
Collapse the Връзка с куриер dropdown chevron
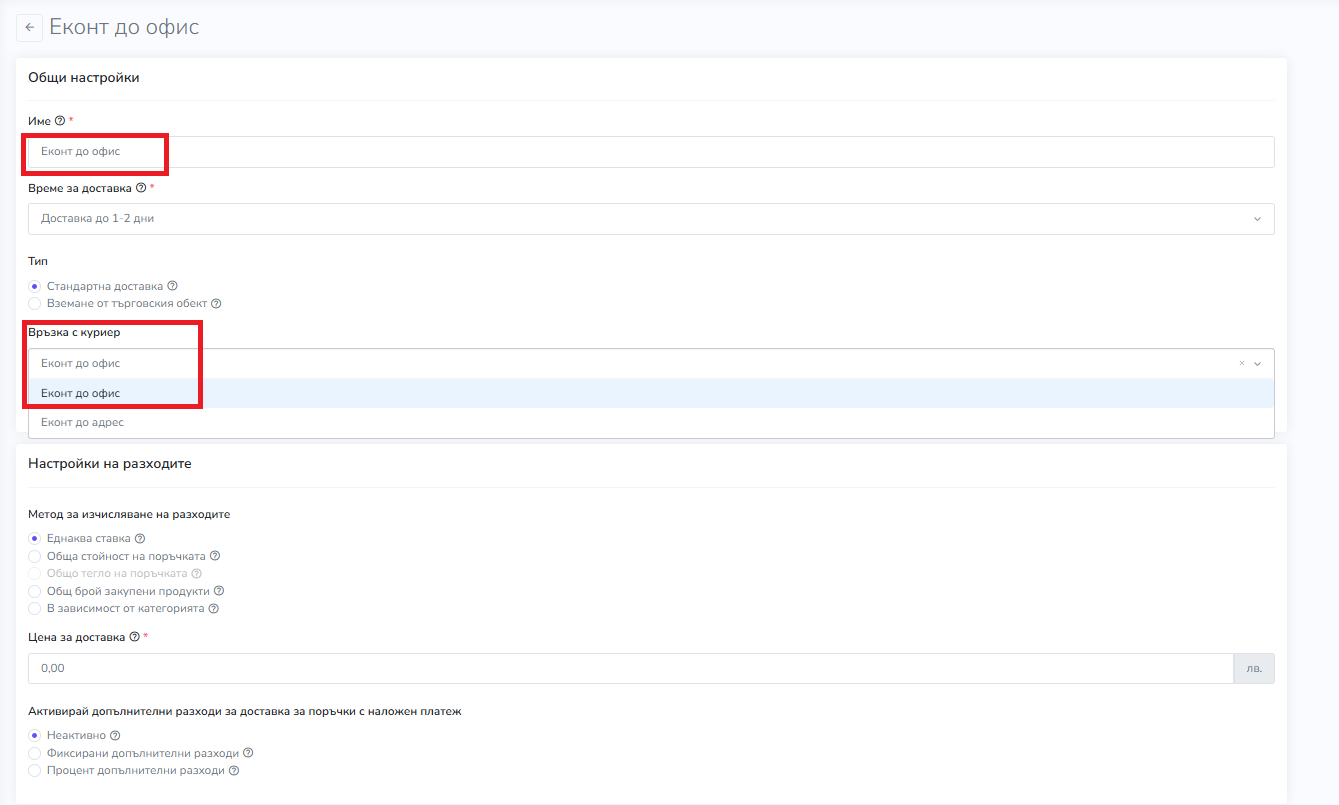1258,364
